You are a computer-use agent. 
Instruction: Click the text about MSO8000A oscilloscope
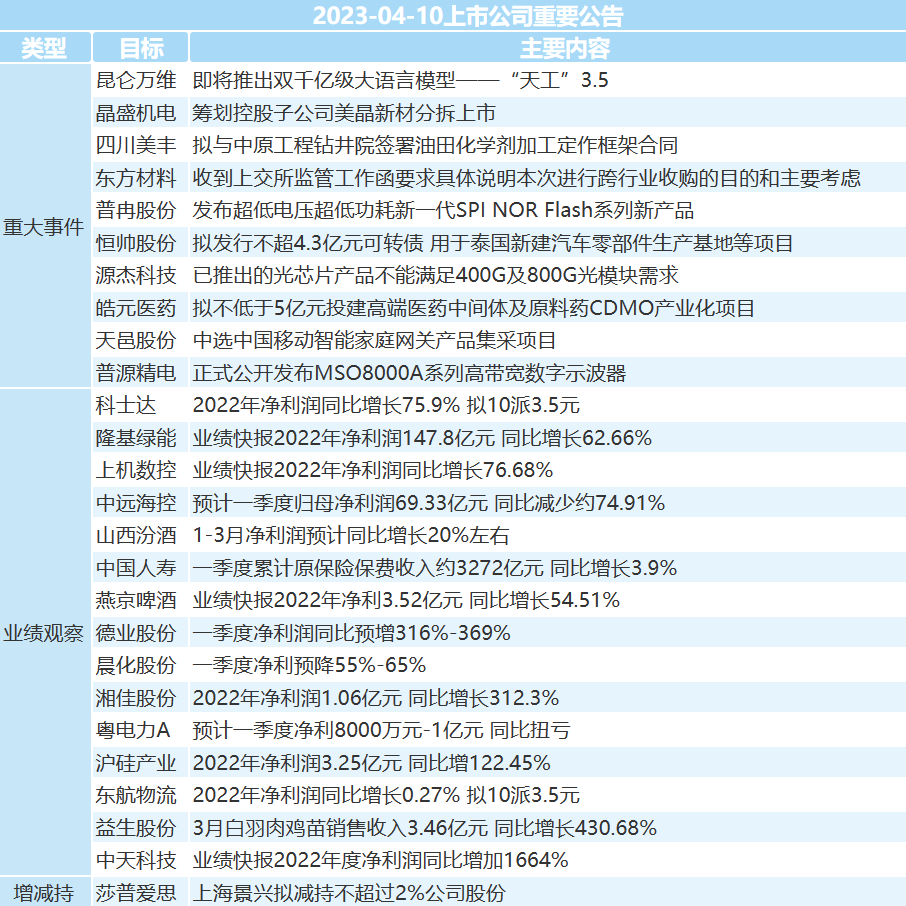[409, 373]
